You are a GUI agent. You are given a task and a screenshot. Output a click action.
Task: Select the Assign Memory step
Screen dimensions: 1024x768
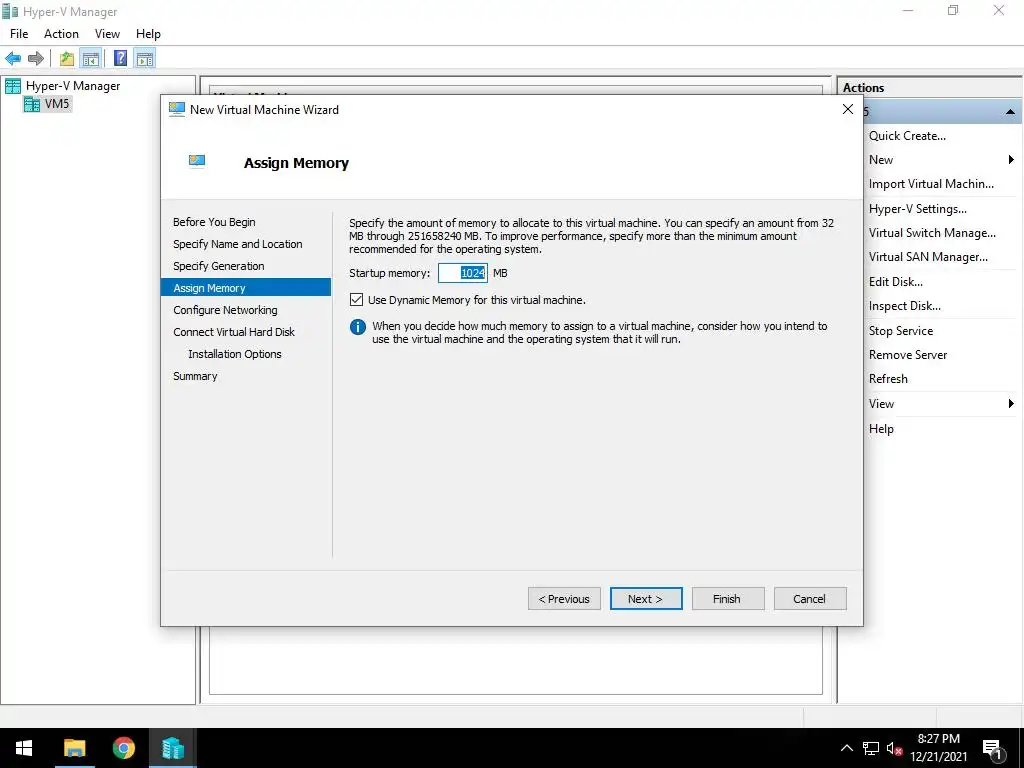point(246,287)
